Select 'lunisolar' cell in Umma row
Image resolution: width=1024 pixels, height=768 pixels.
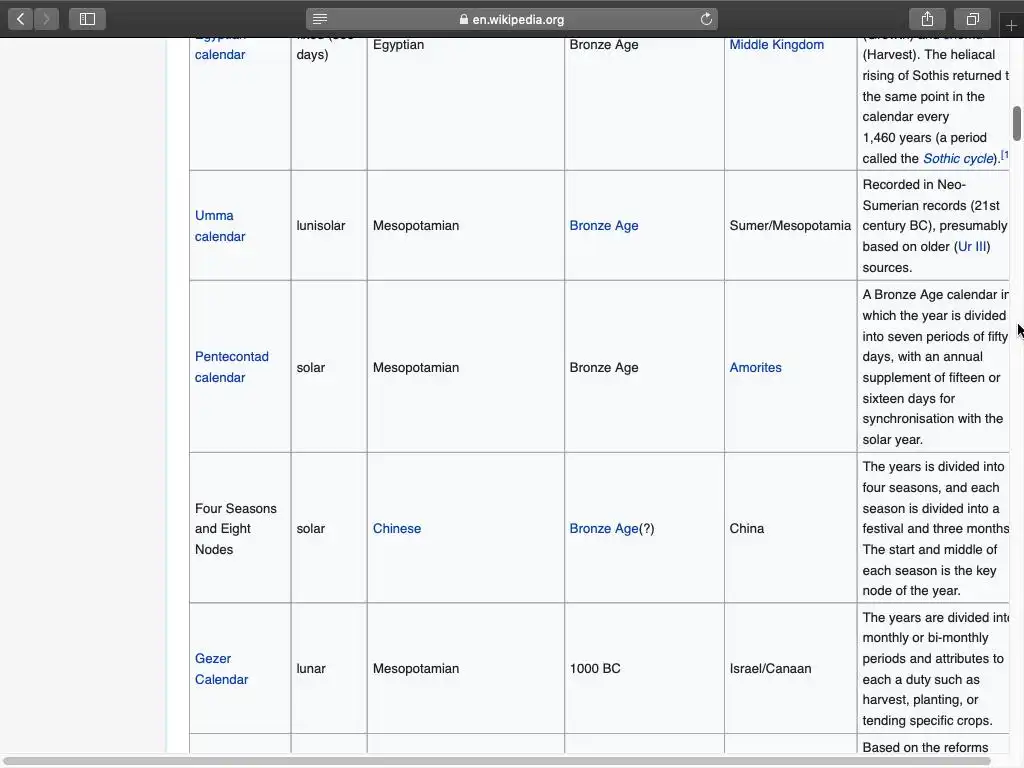pos(321,225)
